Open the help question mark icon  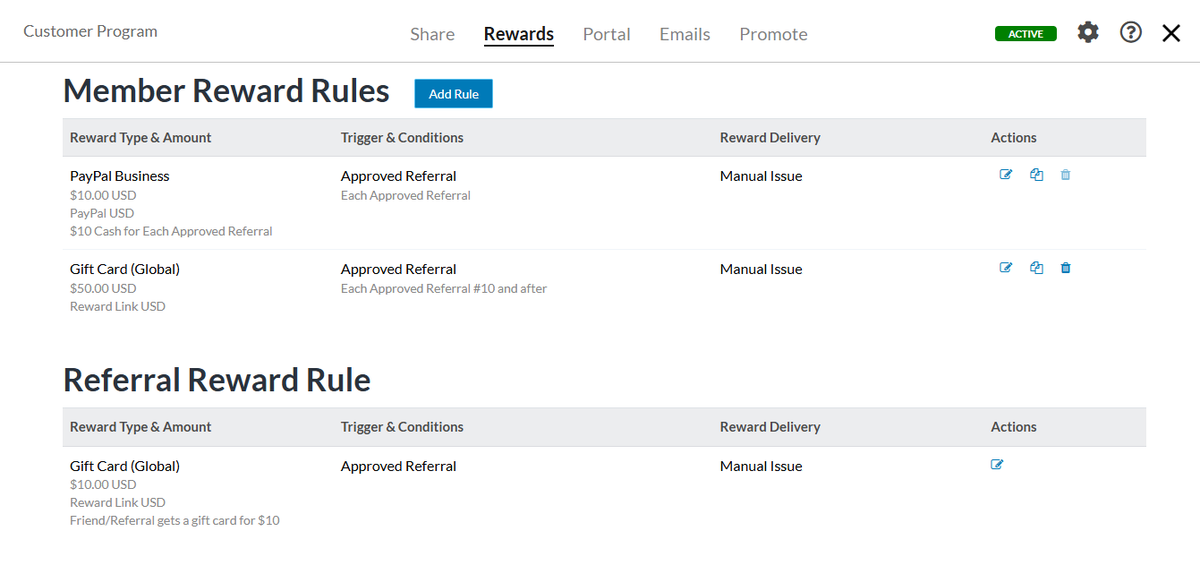pos(1131,32)
